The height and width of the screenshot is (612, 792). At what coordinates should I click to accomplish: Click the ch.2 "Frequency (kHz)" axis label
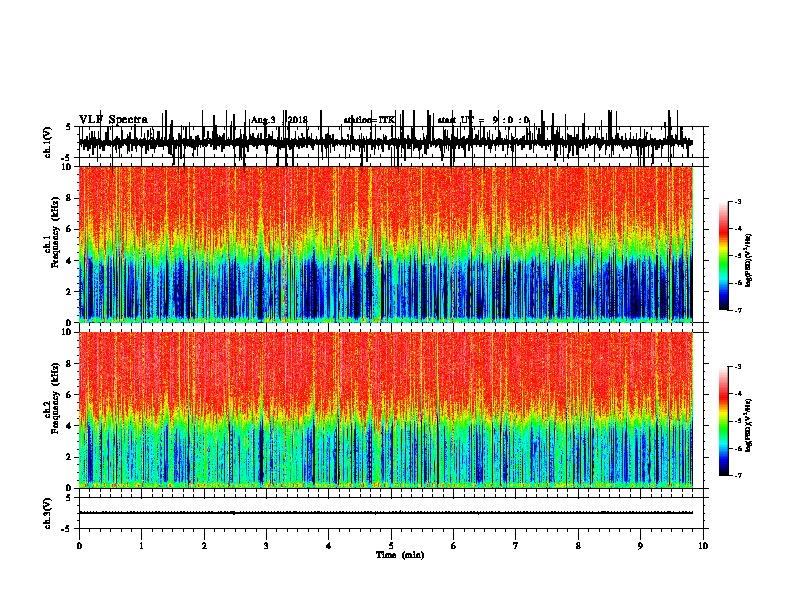point(55,398)
